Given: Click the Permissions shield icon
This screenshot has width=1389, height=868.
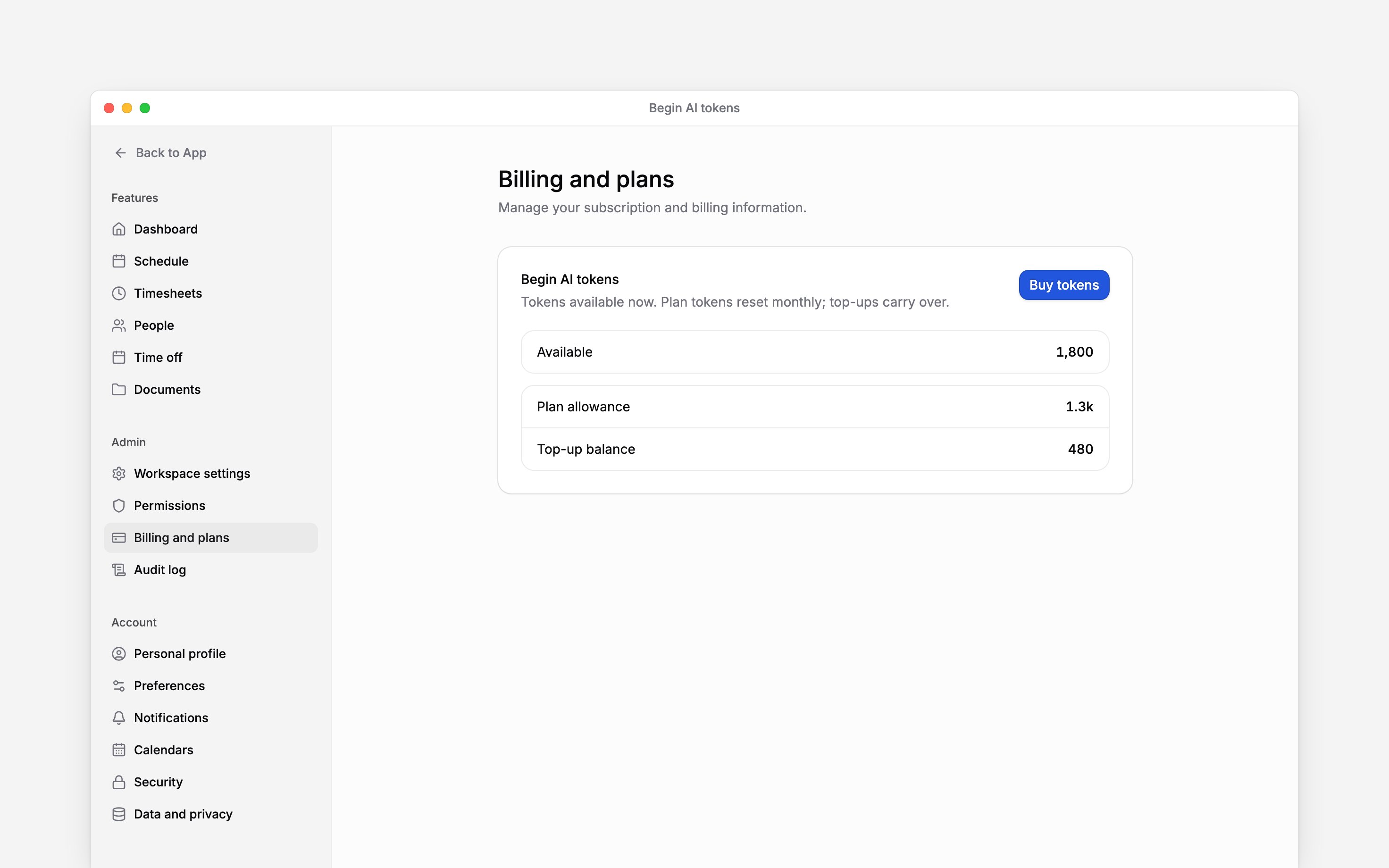Looking at the screenshot, I should coord(119,506).
